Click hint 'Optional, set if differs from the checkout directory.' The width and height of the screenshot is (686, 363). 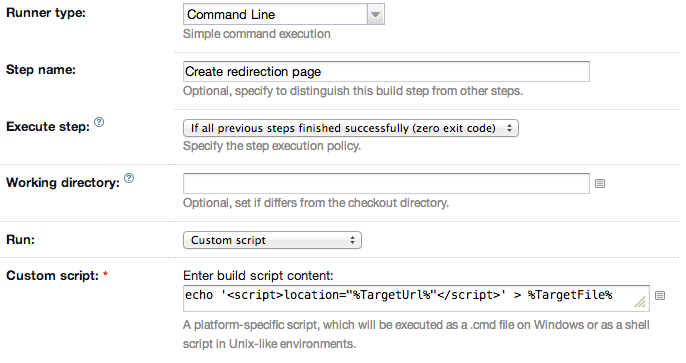[x=316, y=203]
